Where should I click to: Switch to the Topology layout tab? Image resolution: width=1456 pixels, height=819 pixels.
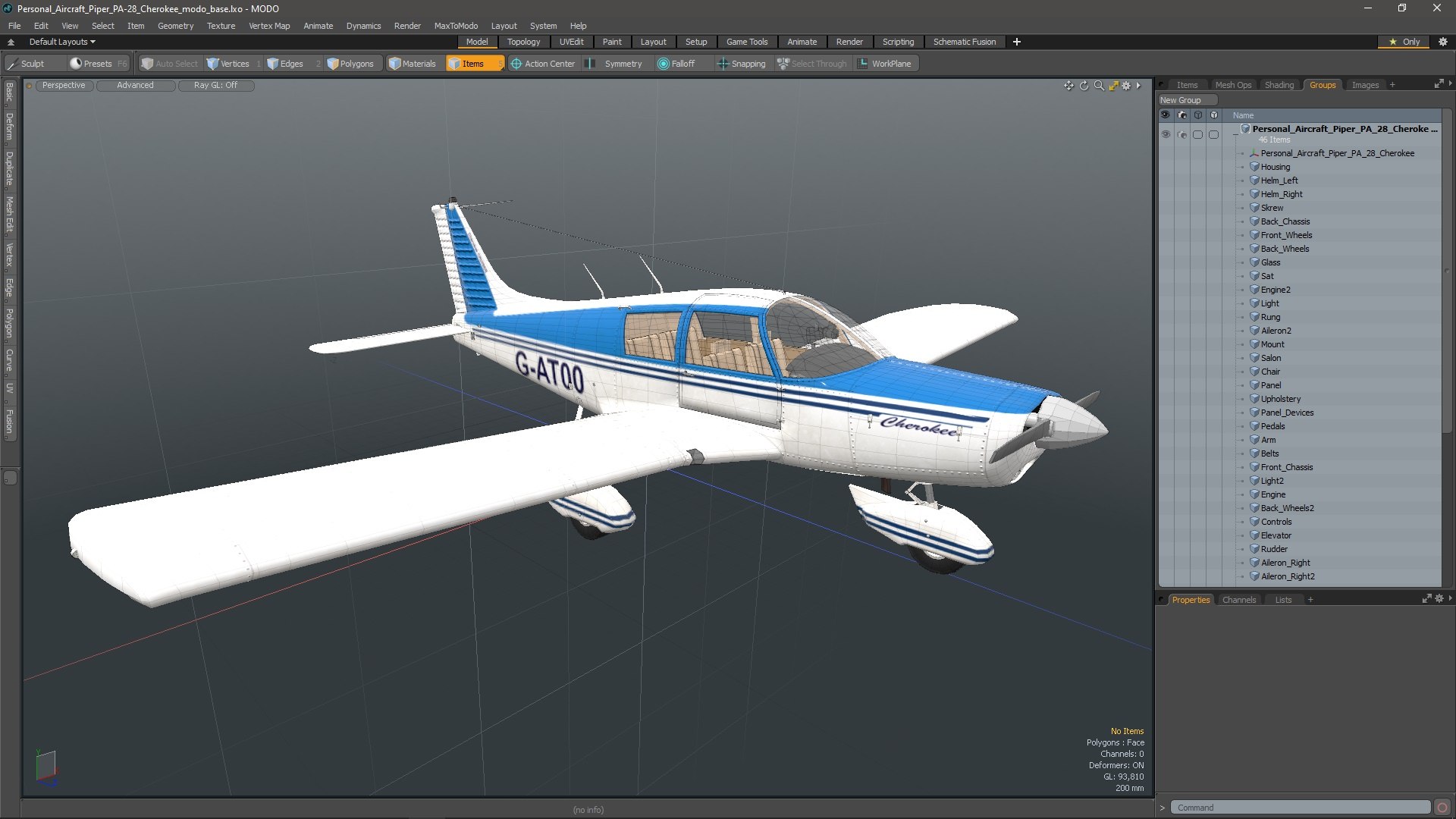[x=523, y=42]
